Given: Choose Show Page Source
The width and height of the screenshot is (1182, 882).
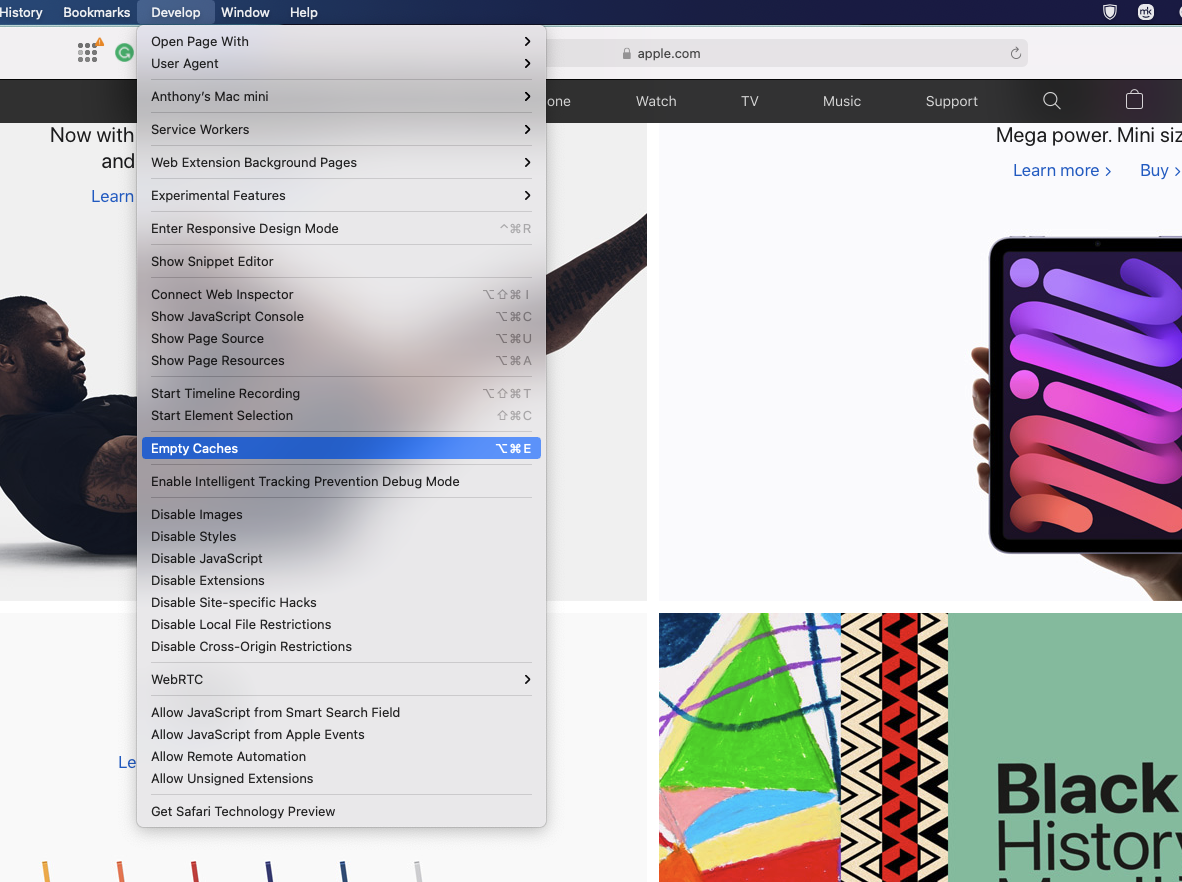Looking at the screenshot, I should click(341, 338).
